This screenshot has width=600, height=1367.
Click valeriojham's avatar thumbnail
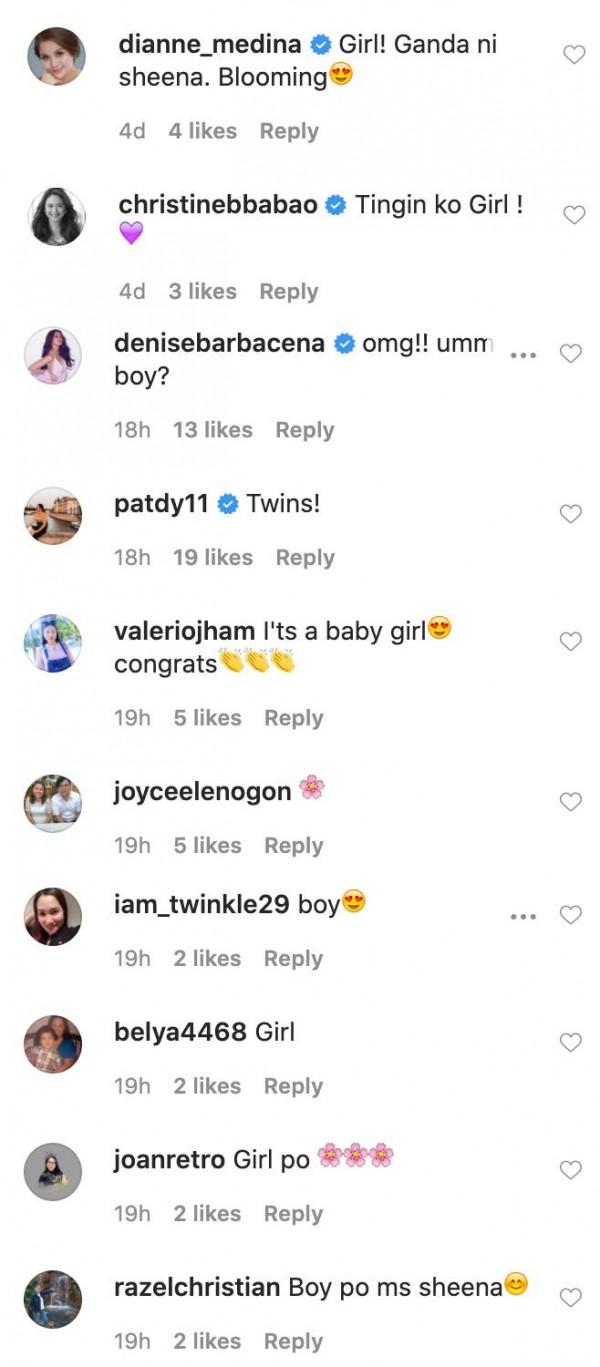pos(52,643)
